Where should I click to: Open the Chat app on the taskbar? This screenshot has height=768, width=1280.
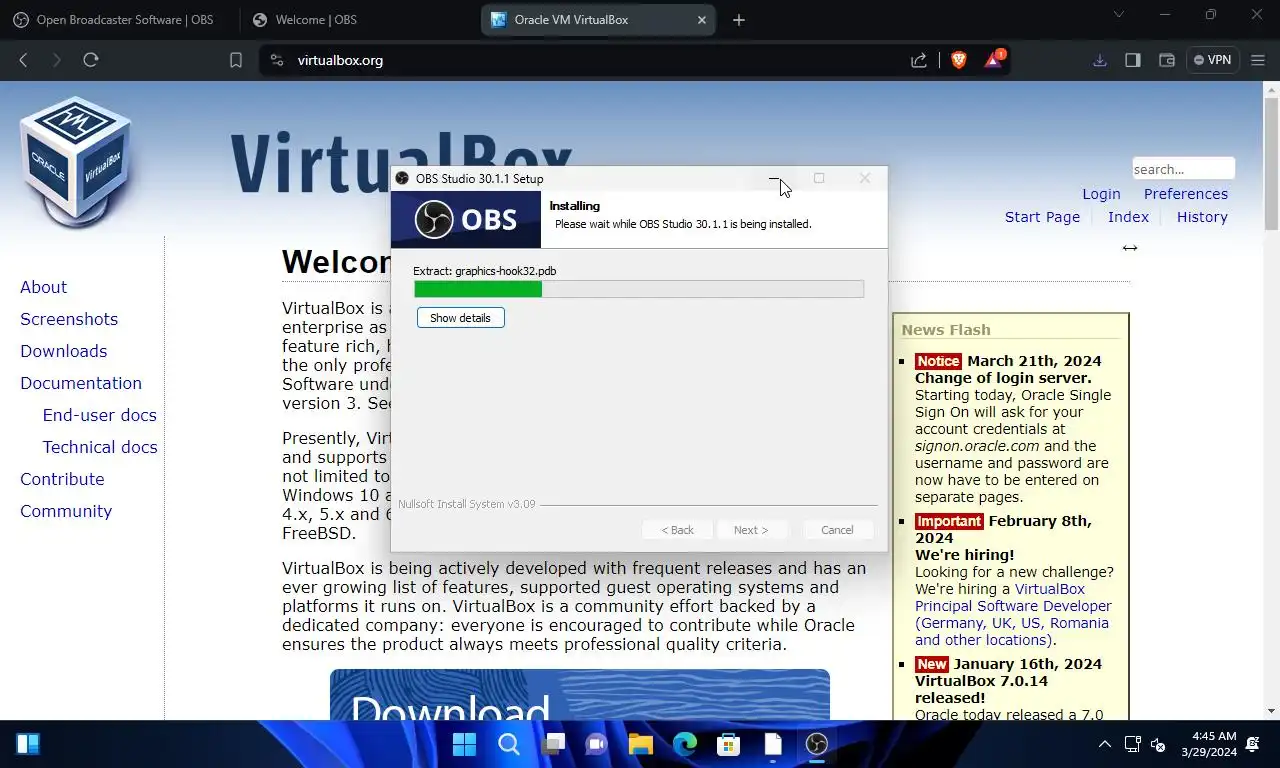pyautogui.click(x=597, y=744)
